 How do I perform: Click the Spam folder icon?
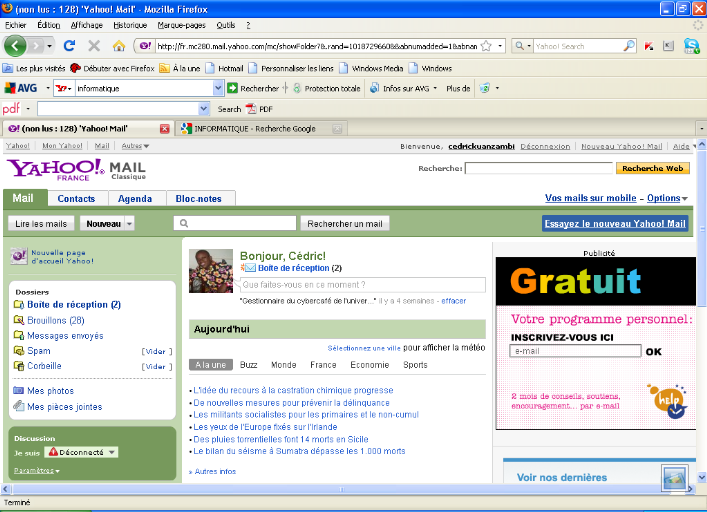pos(18,350)
